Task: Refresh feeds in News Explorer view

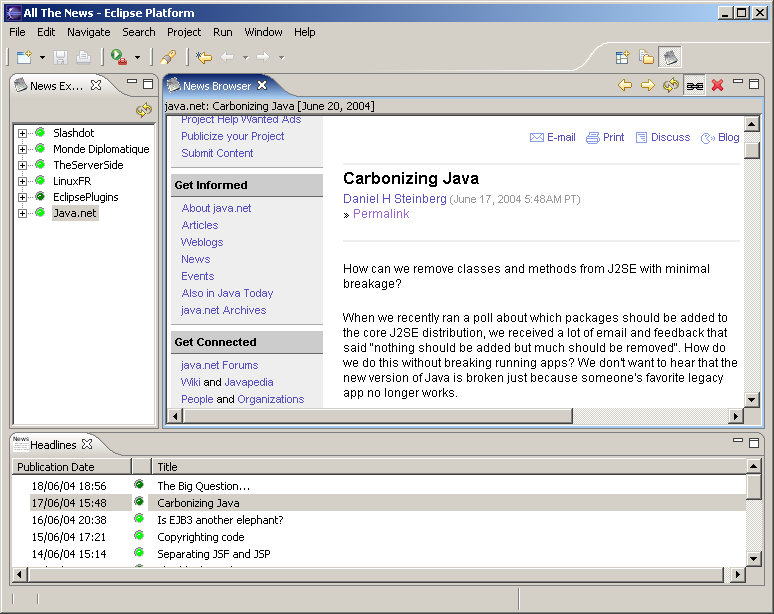Action: 144,110
